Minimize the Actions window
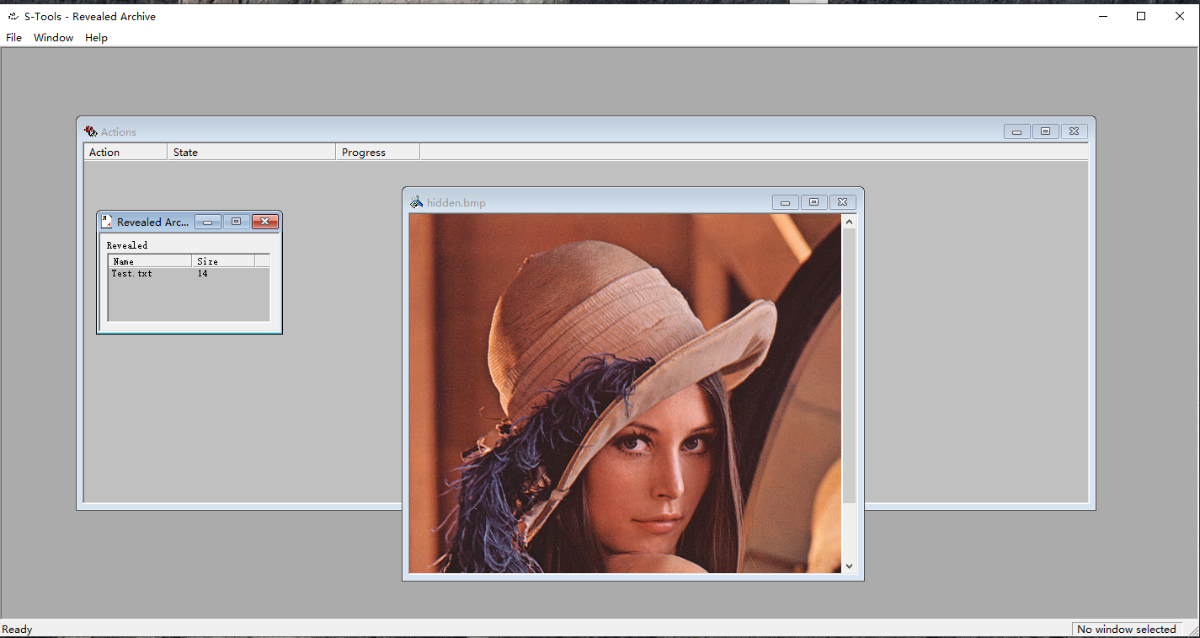1200x638 pixels. pyautogui.click(x=1017, y=131)
